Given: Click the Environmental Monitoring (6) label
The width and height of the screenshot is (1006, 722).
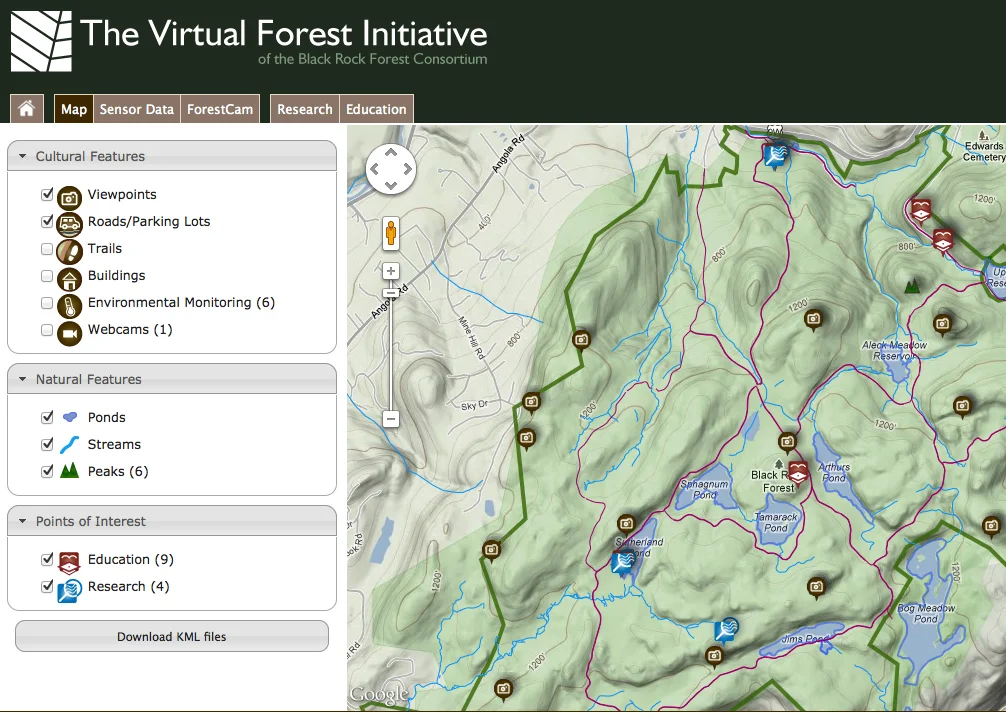Looking at the screenshot, I should (x=182, y=302).
